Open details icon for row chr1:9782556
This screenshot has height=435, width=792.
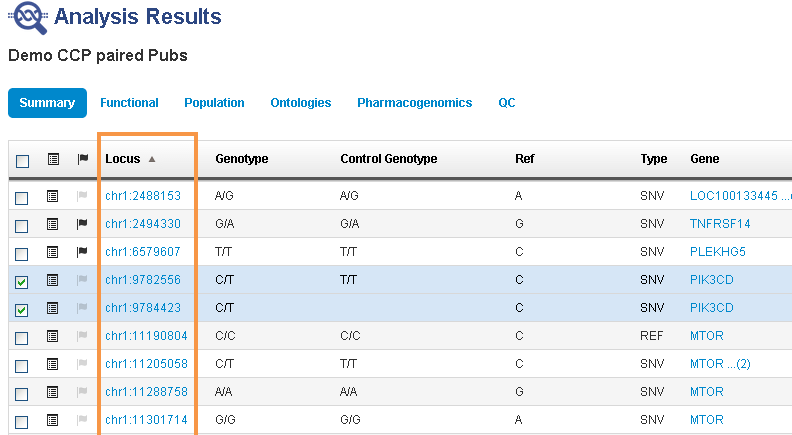click(53, 281)
